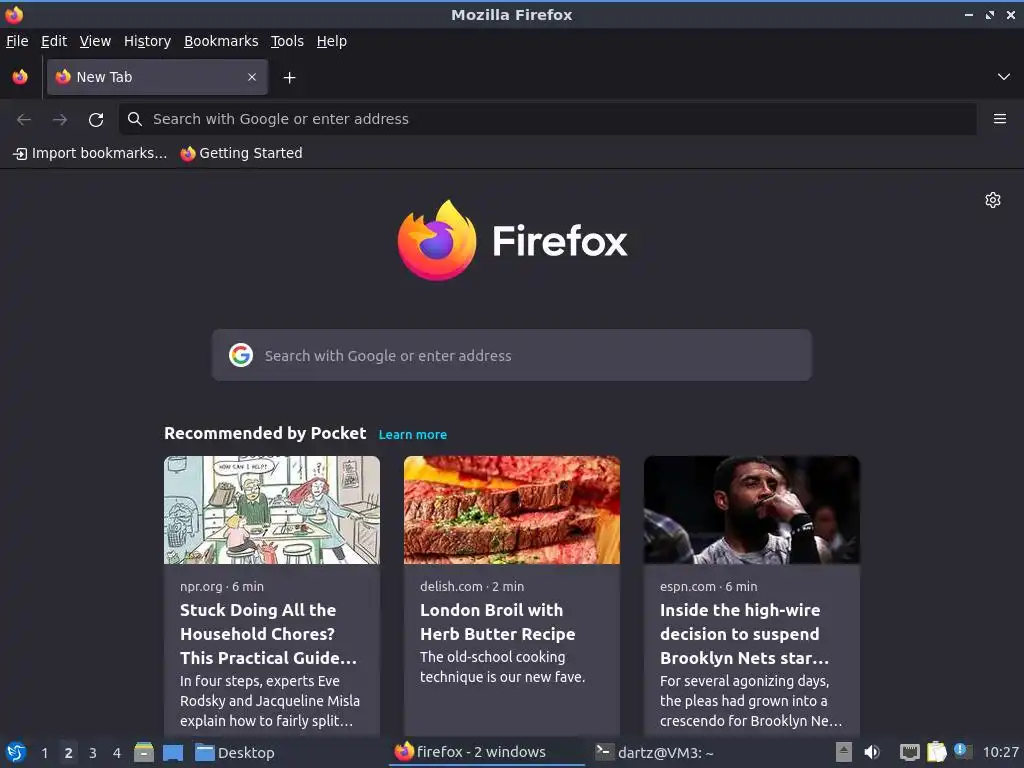
Task: Click the magnifier icon in address bar
Action: click(135, 119)
